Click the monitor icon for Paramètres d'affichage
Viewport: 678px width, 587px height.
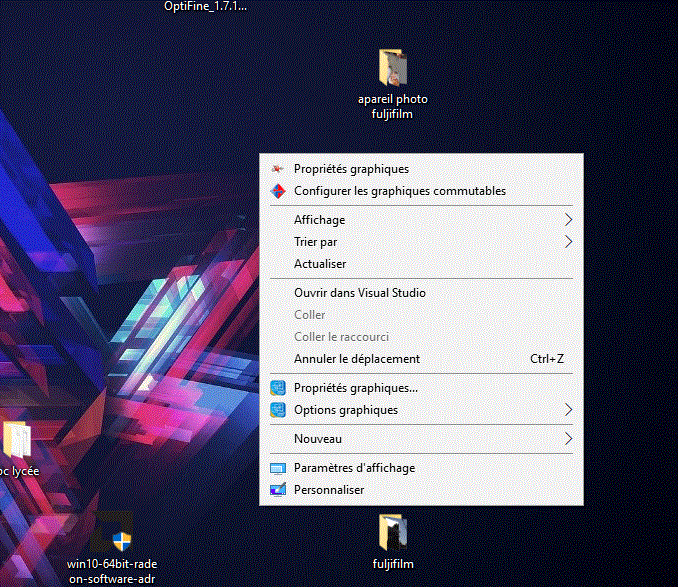tap(278, 468)
